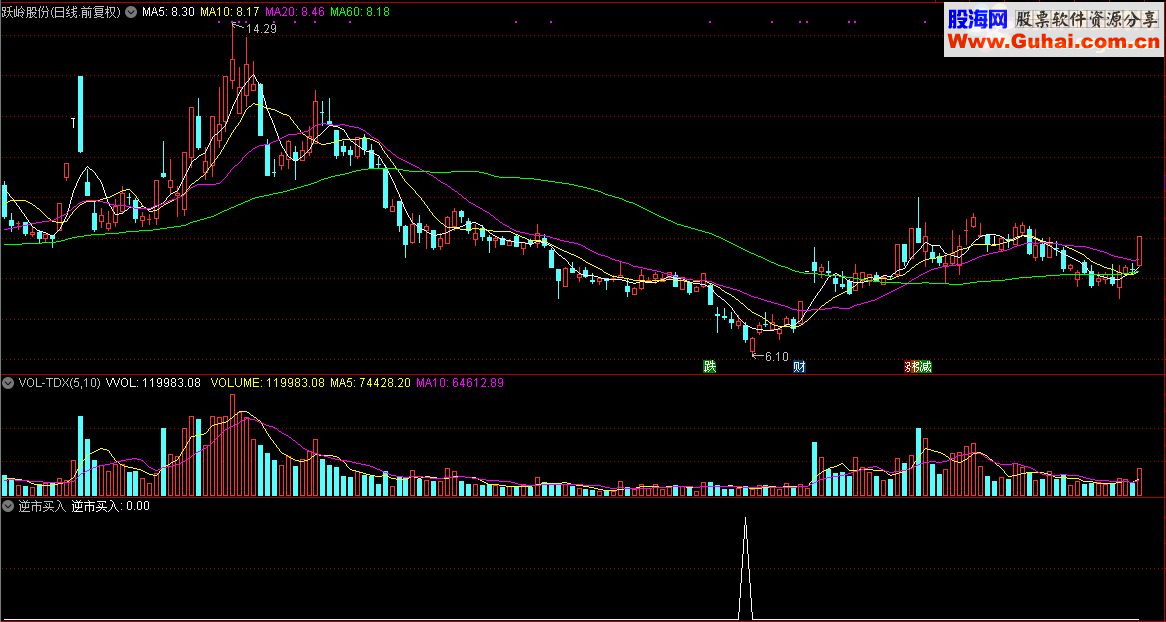This screenshot has height=622, width=1166.
Task: Select the VVOL: 119983.08 value
Action: click(x=154, y=383)
